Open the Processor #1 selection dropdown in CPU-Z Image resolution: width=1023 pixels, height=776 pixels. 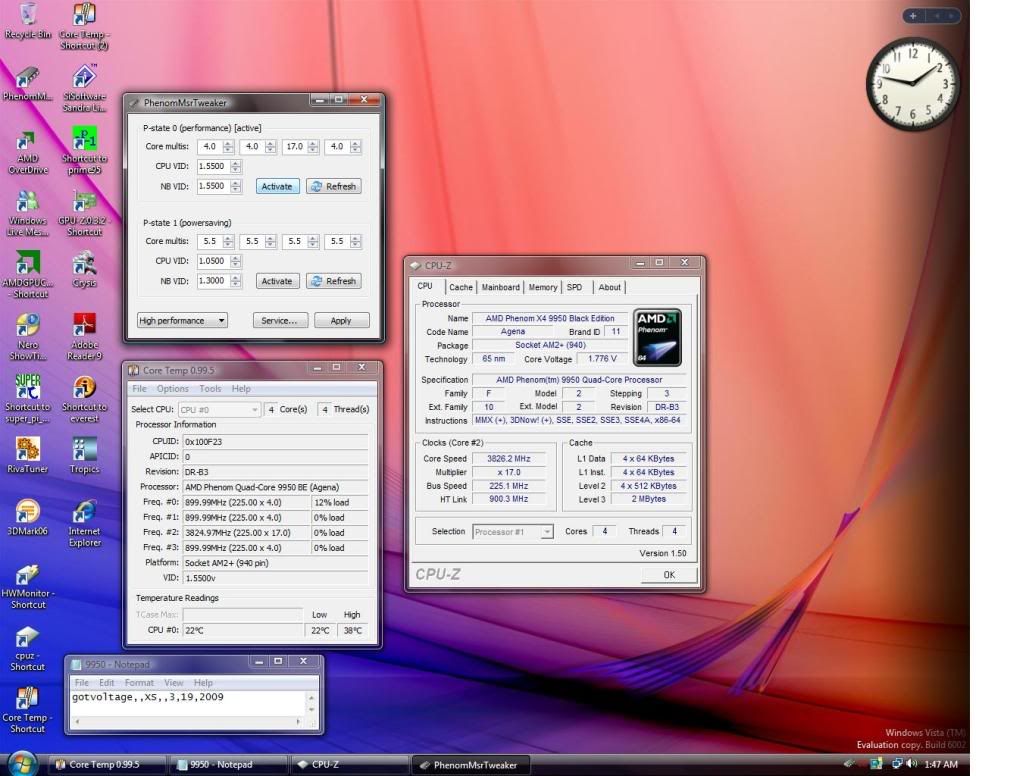[512, 532]
